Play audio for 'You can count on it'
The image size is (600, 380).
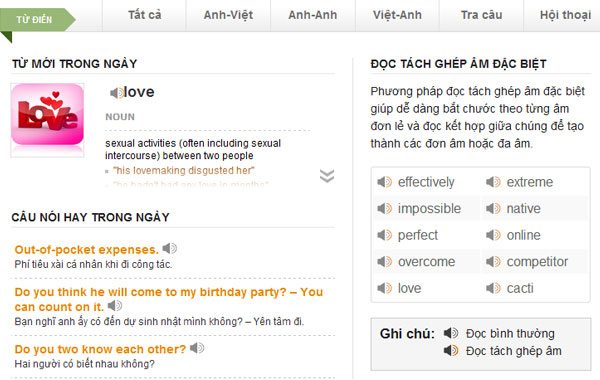115,306
